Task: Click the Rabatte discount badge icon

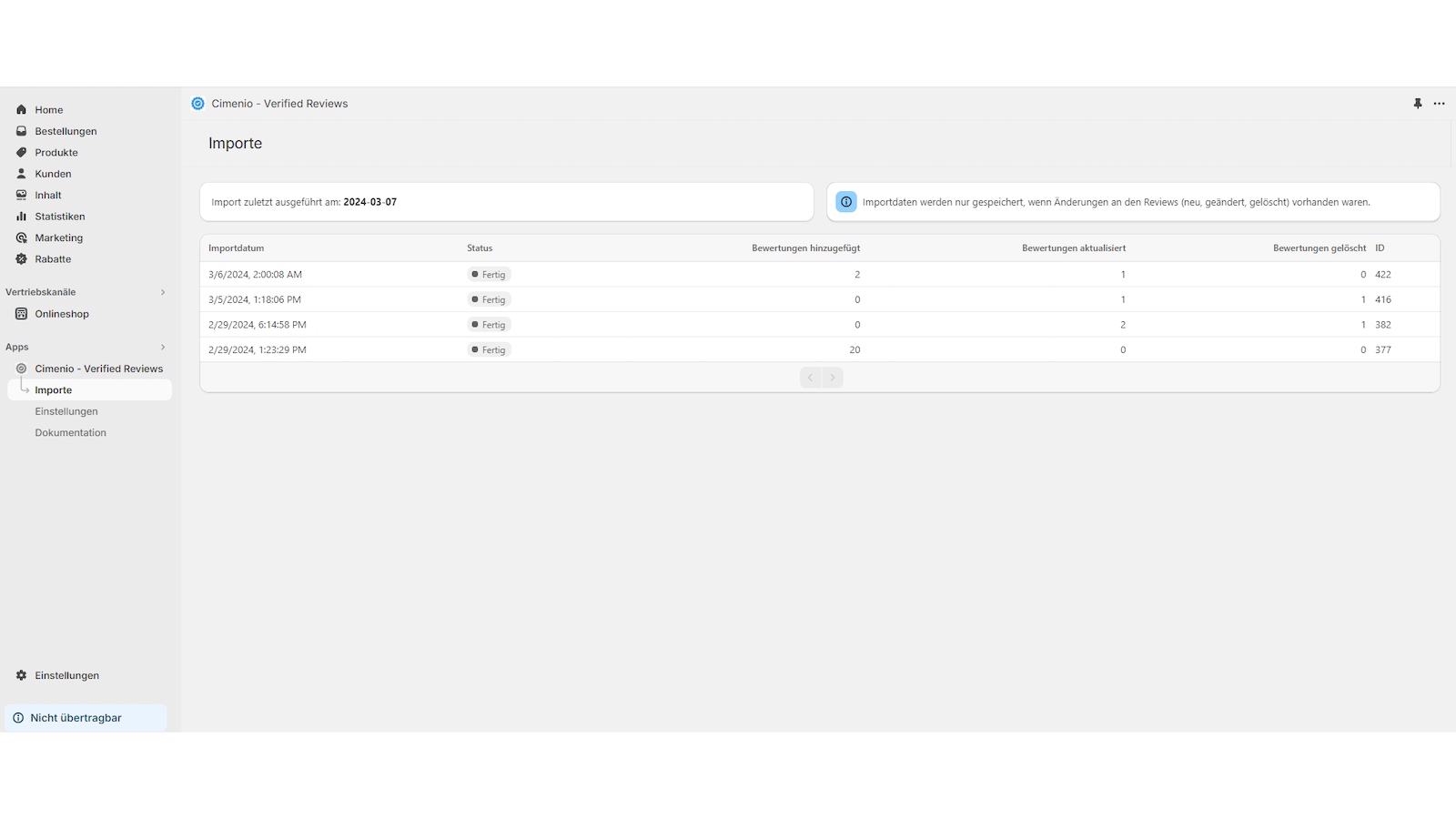Action: pos(21,259)
